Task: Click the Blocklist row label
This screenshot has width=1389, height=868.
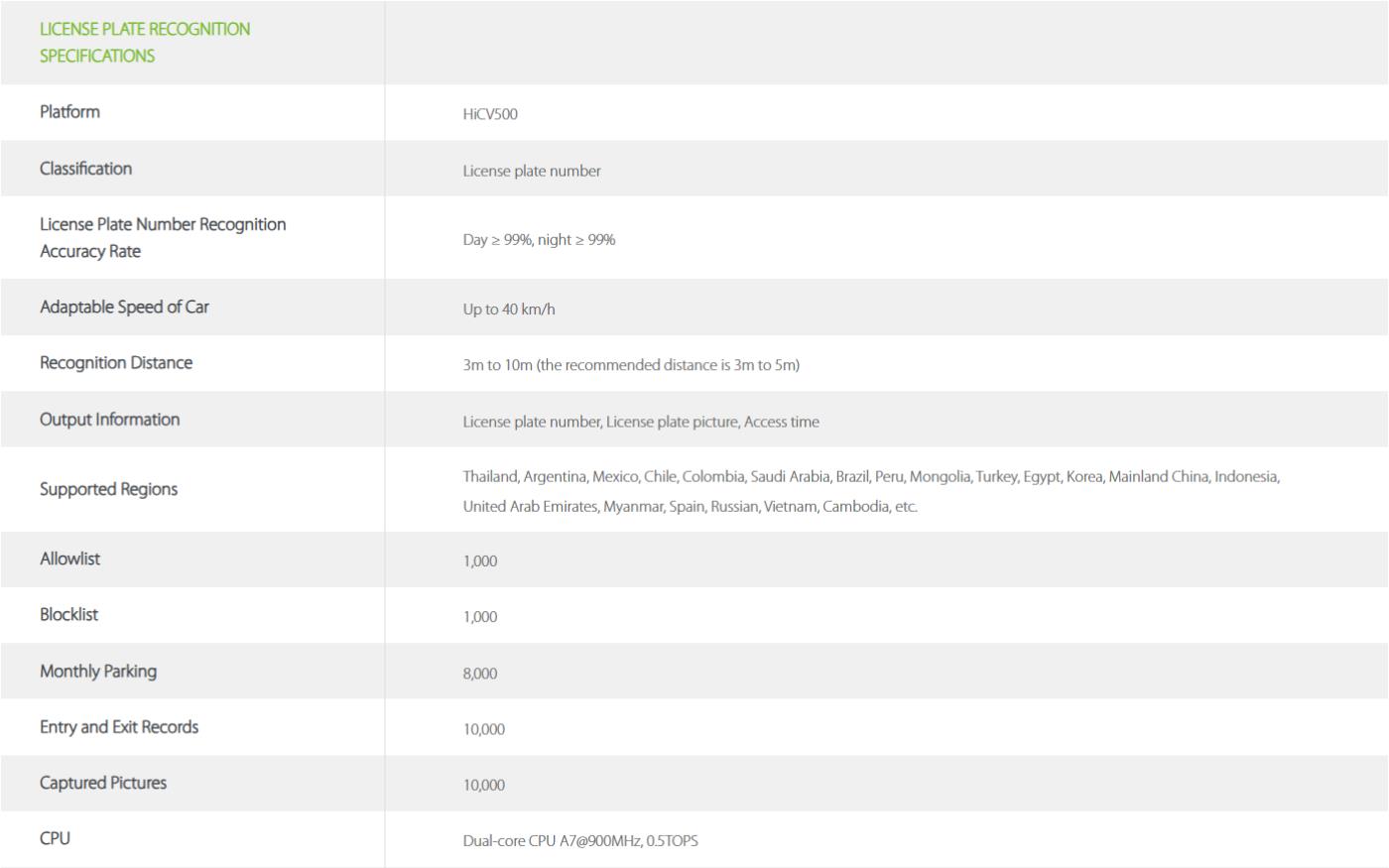Action: pos(68,615)
